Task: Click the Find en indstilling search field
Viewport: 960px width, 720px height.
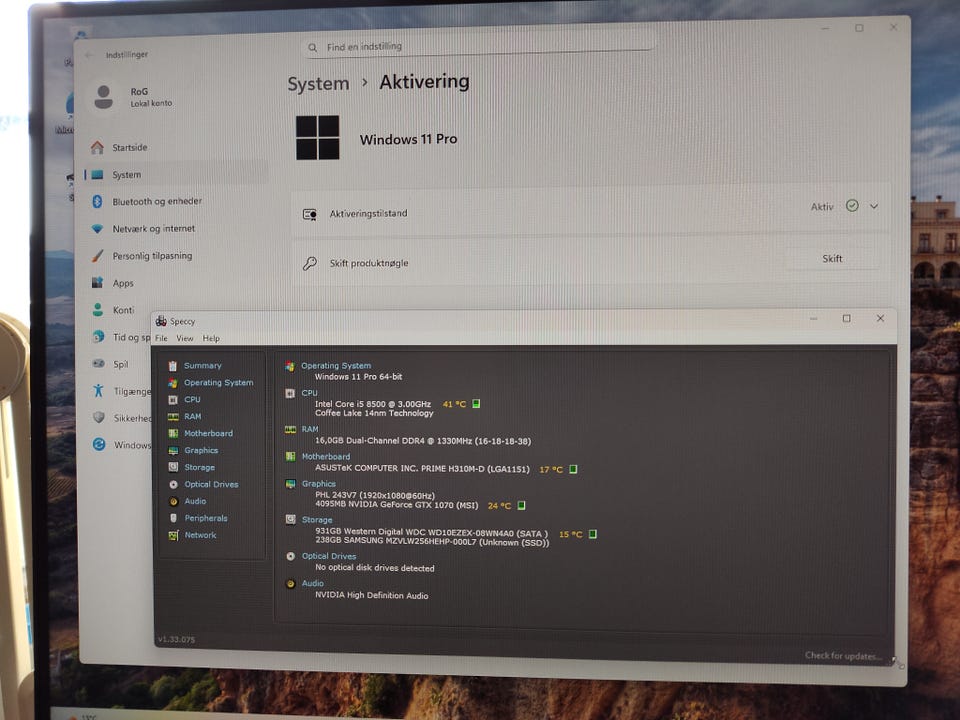Action: pyautogui.click(x=479, y=46)
